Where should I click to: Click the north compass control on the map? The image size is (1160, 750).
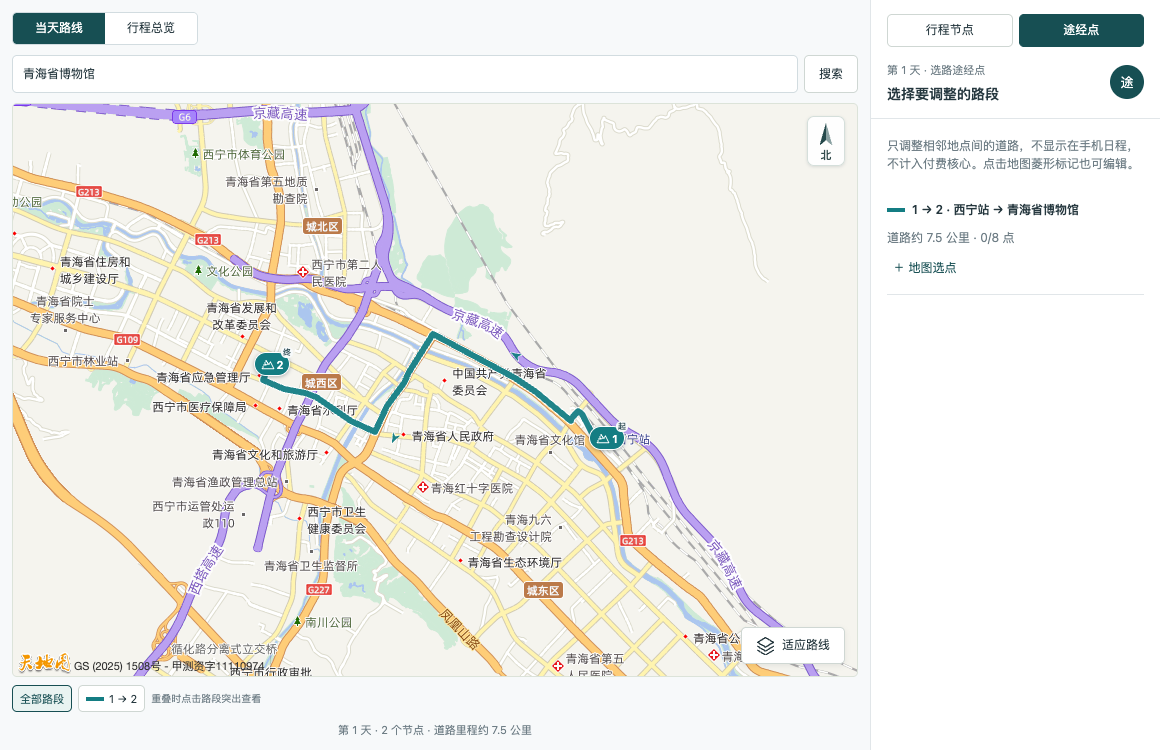pos(826,141)
